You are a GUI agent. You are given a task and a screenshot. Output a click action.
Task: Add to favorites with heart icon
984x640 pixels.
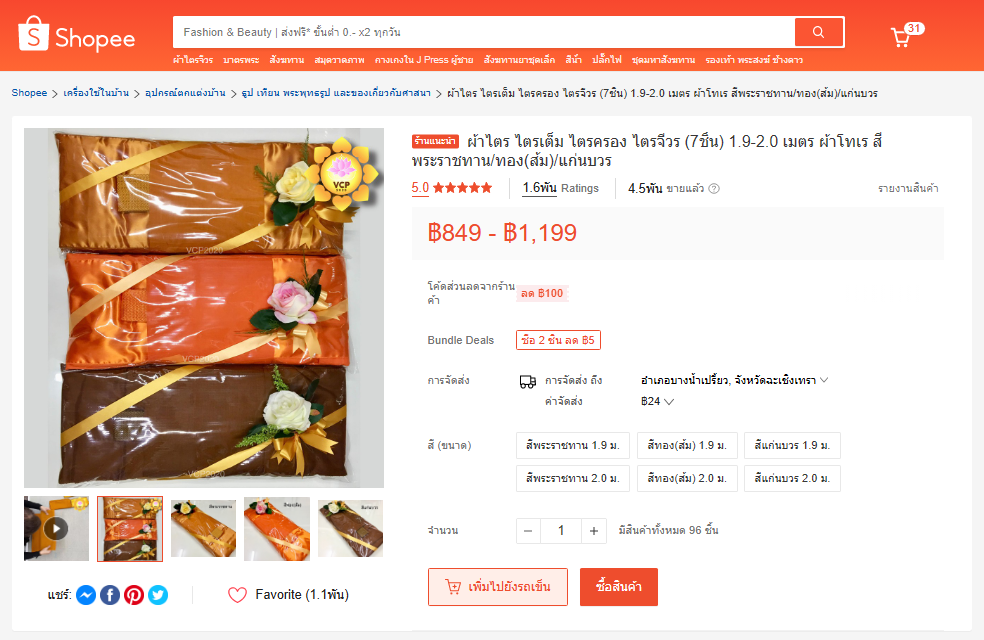coord(237,595)
